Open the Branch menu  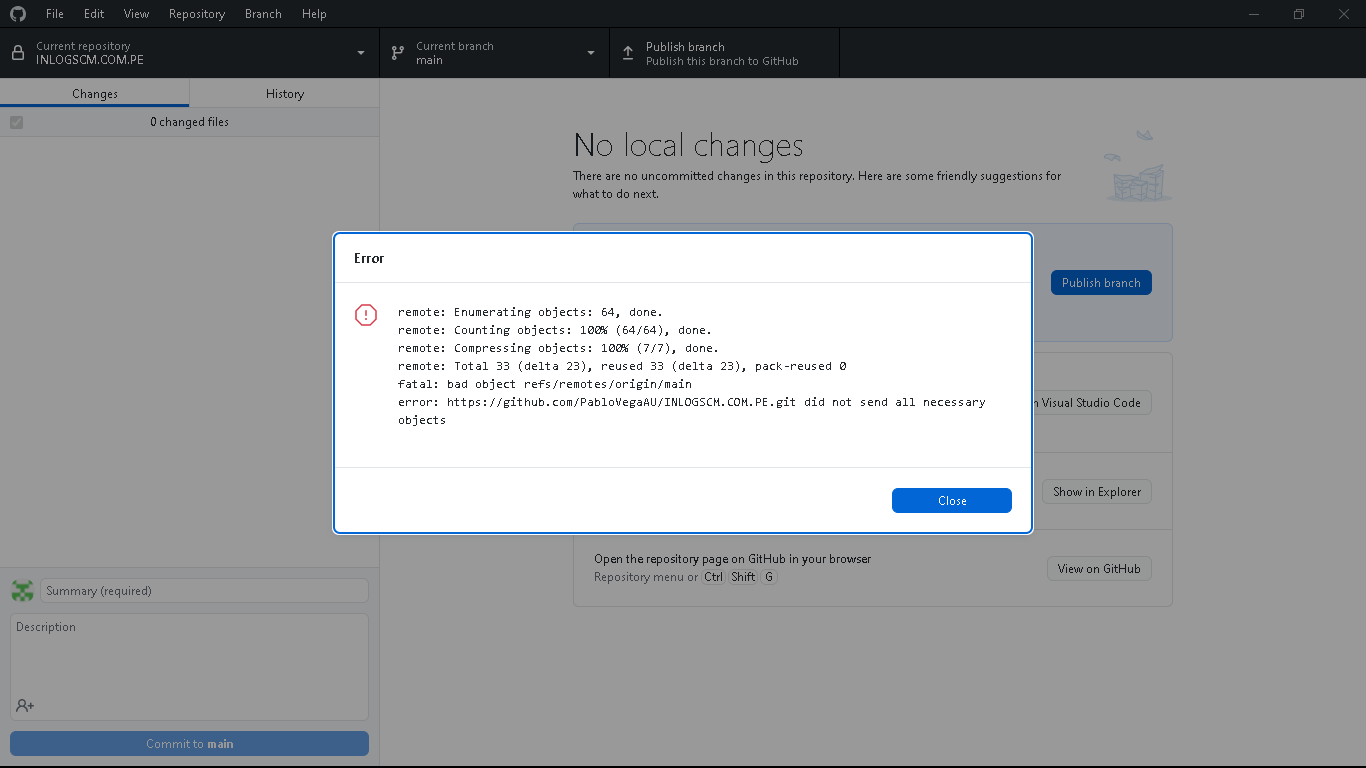pos(263,14)
